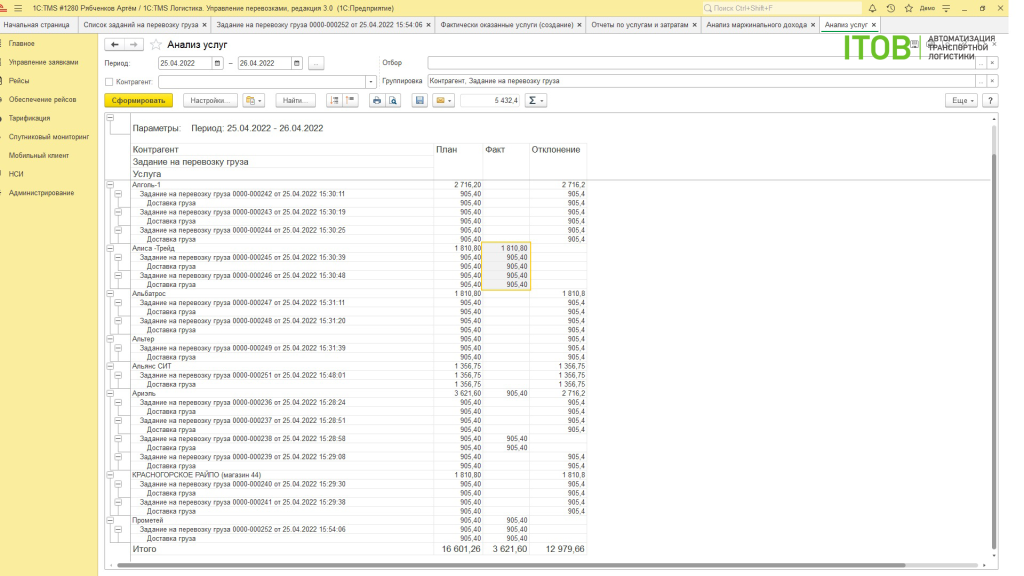Go forward with the right arrow
The height and width of the screenshot is (576, 1024).
[133, 44]
